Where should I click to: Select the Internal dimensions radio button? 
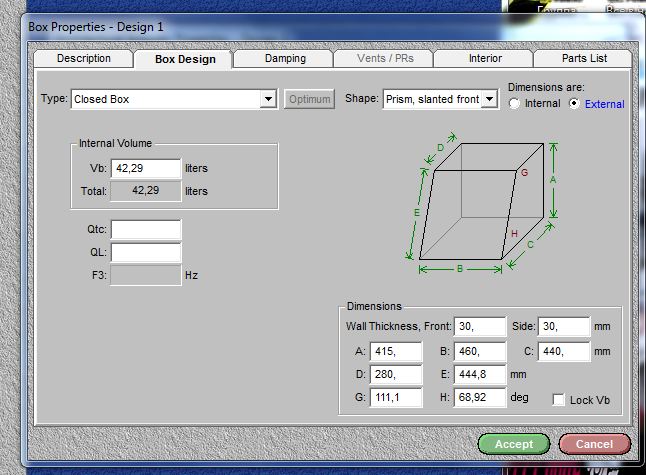515,104
